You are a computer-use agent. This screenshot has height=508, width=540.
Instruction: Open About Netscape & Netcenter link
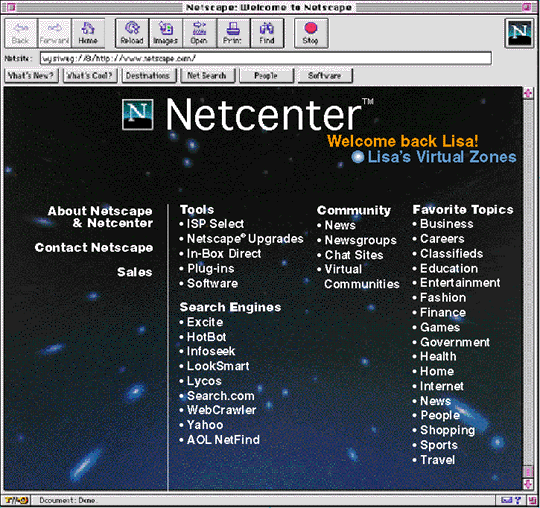click(100, 217)
